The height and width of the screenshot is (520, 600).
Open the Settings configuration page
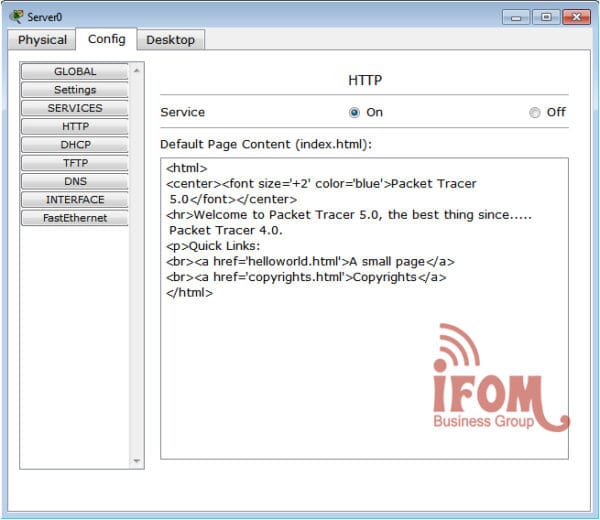tap(75, 90)
